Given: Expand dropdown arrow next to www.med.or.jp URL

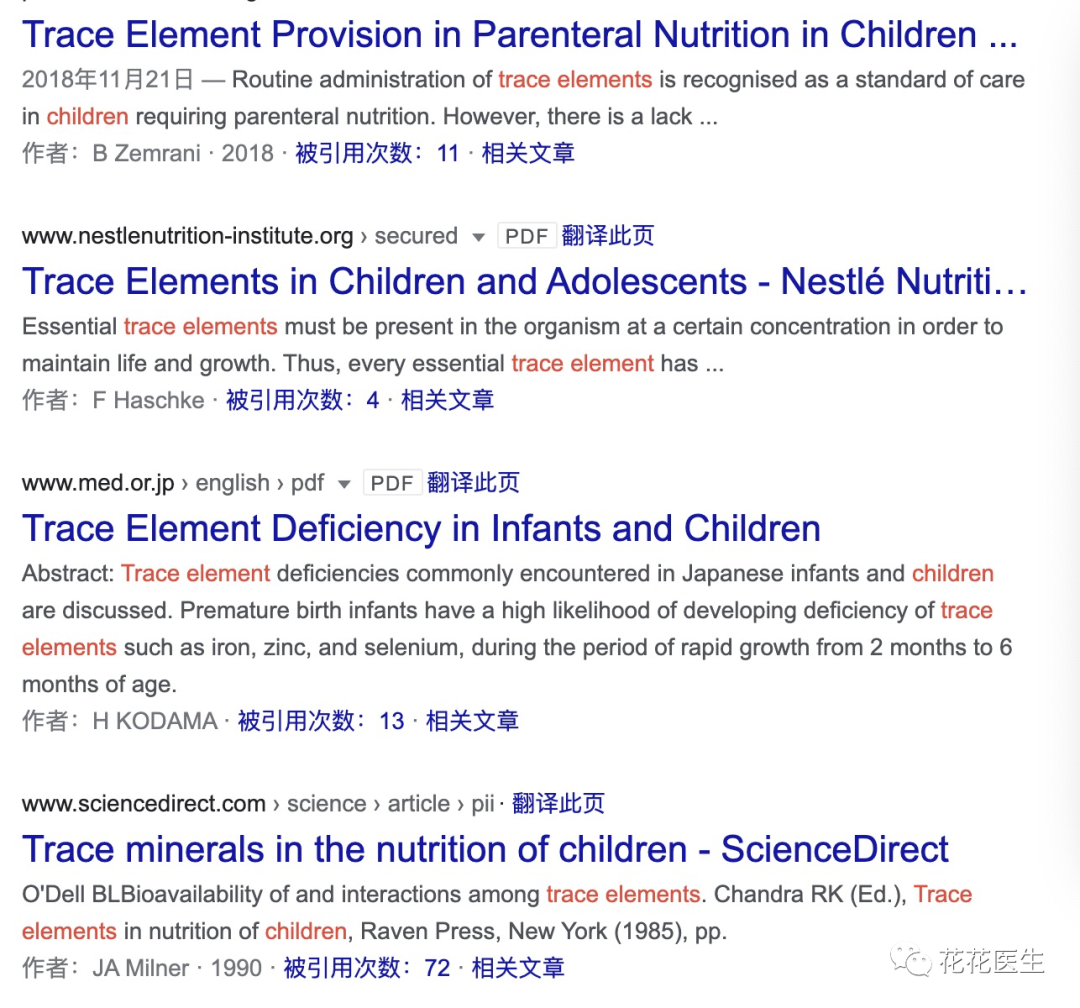Looking at the screenshot, I should (x=344, y=484).
